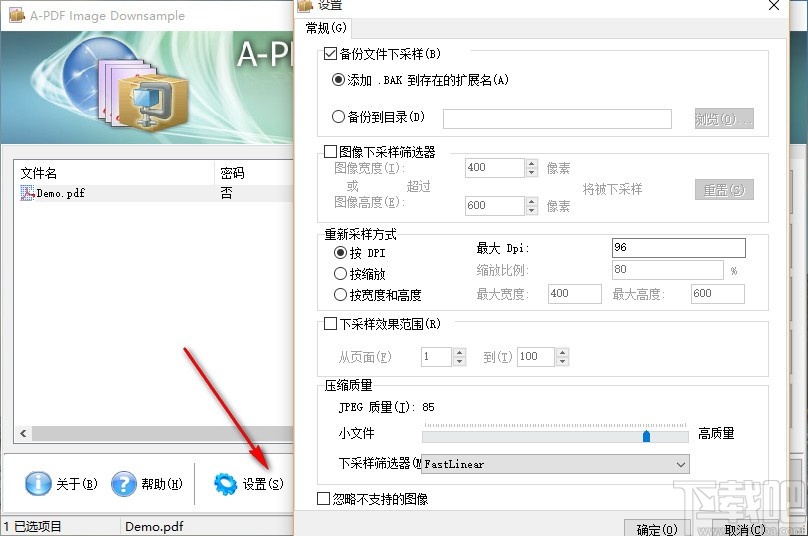Viewport: 808px width, 536px height.
Task: Click file list scrollbar left arrow
Action: point(23,433)
